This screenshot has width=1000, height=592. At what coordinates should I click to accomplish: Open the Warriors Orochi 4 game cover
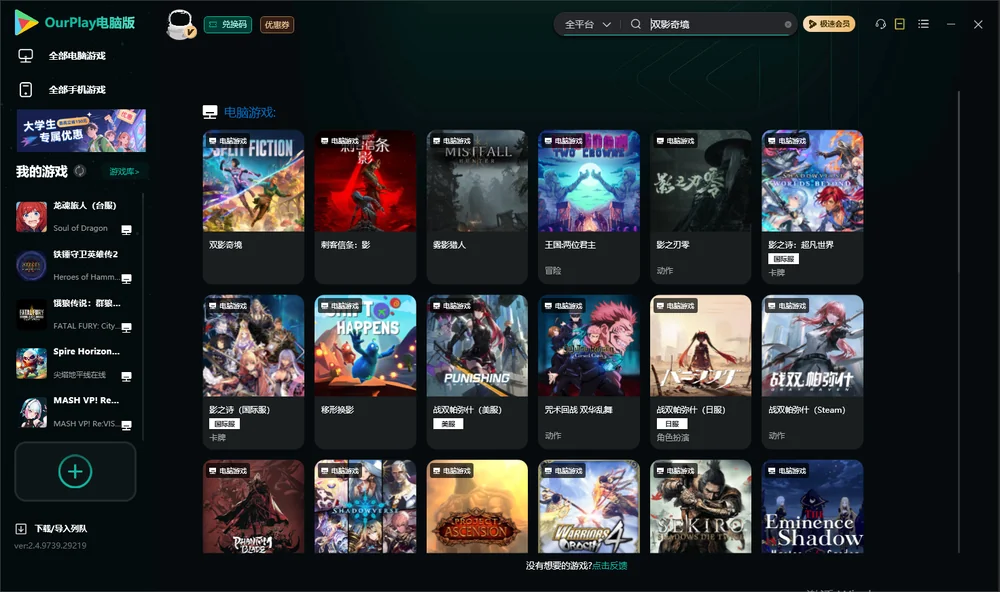tap(589, 507)
